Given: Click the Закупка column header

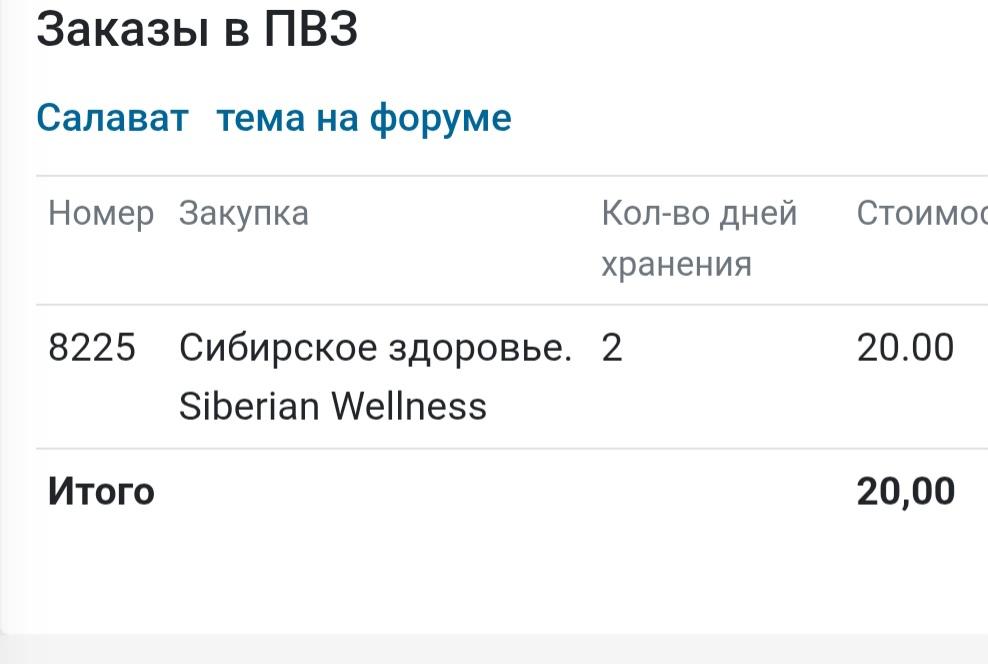Looking at the screenshot, I should (243, 213).
